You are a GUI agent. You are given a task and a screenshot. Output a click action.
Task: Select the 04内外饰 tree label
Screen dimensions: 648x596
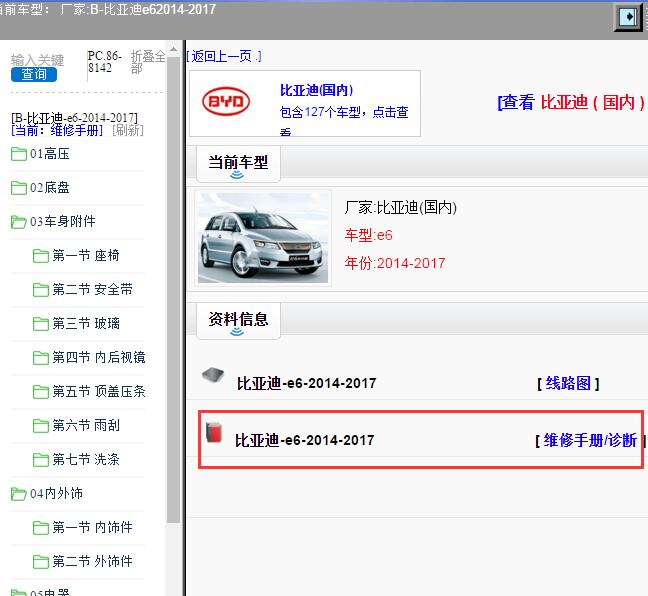(56, 493)
